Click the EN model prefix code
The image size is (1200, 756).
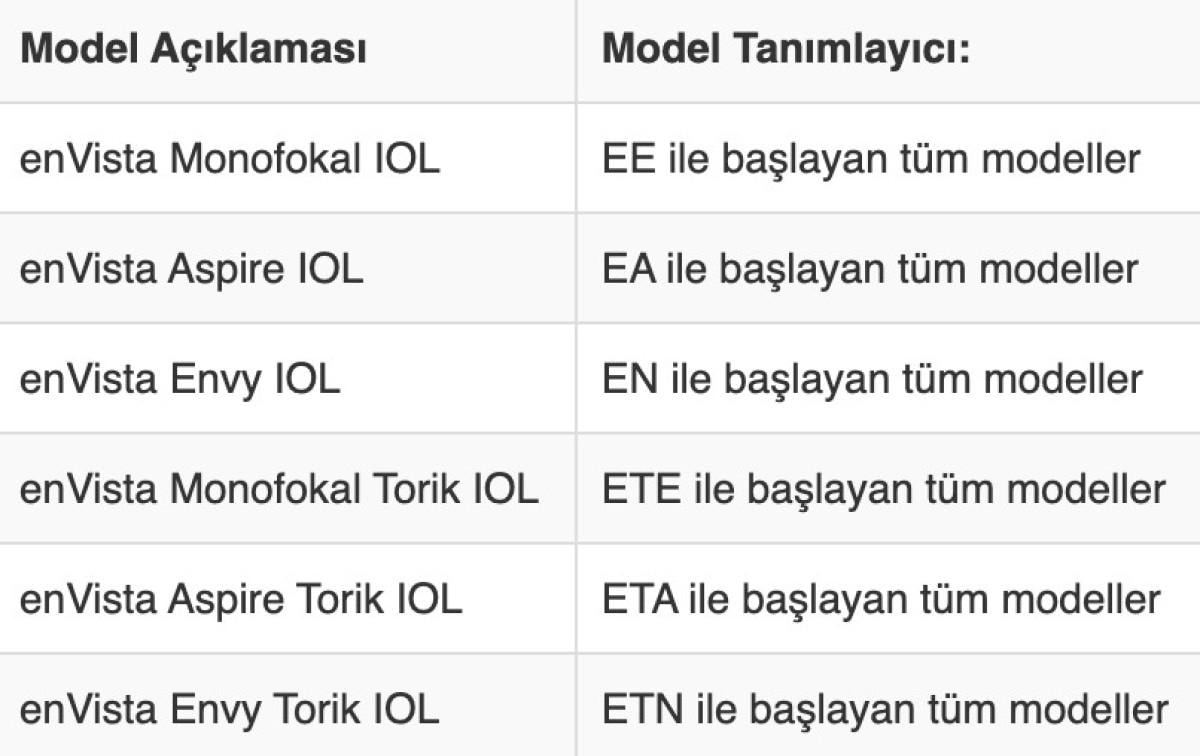(630, 379)
